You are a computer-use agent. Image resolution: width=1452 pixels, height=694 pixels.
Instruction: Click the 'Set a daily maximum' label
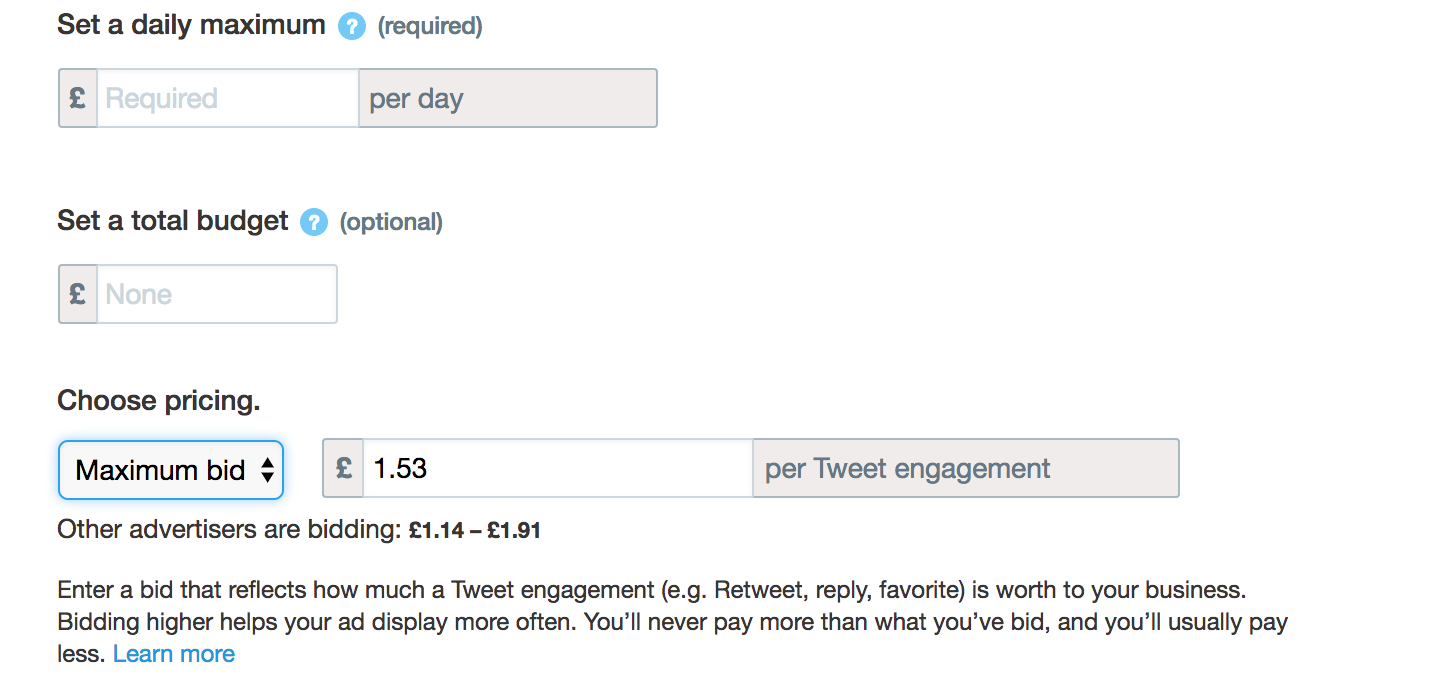(x=191, y=25)
